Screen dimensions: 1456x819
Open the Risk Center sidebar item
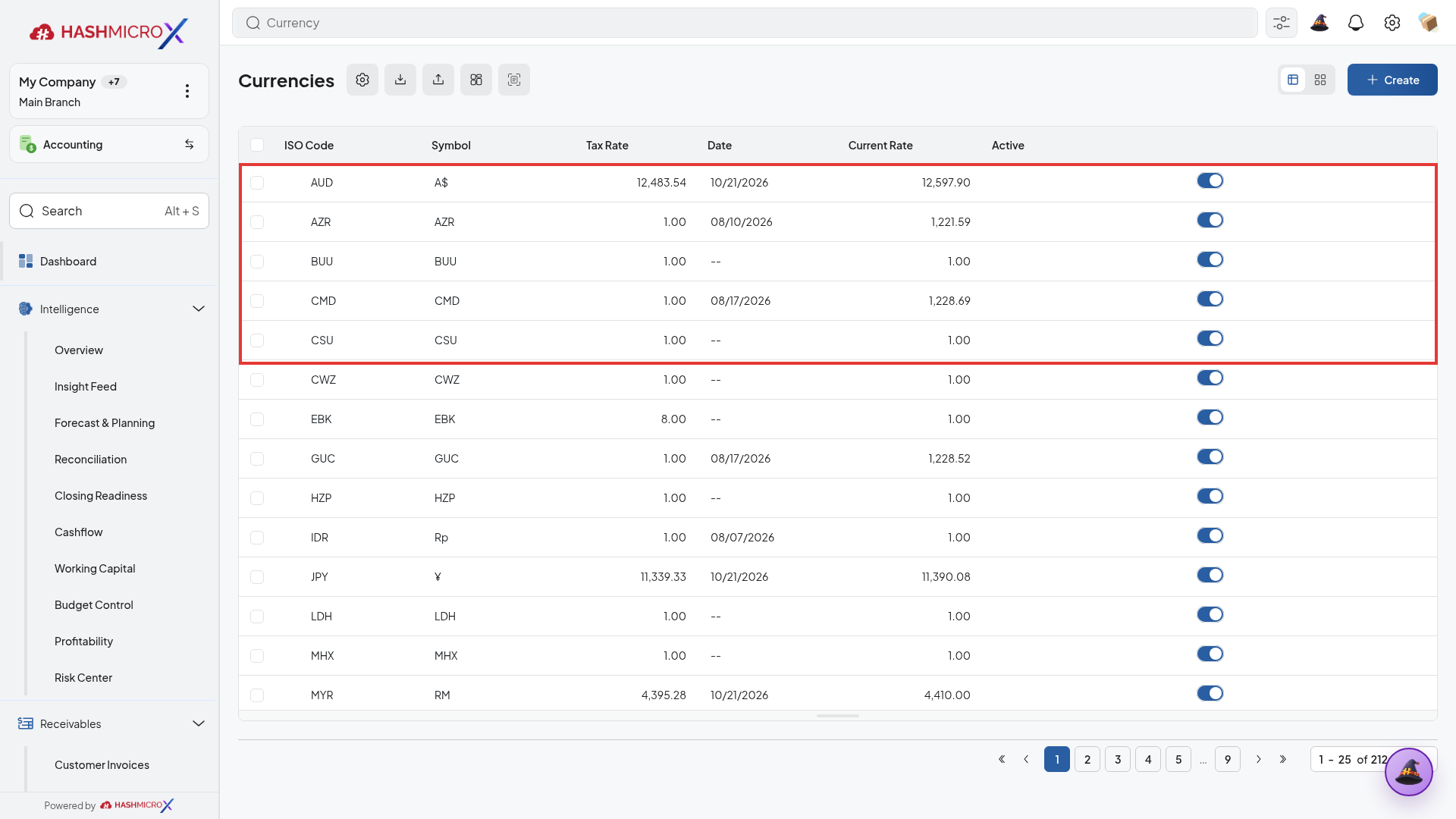tap(83, 678)
